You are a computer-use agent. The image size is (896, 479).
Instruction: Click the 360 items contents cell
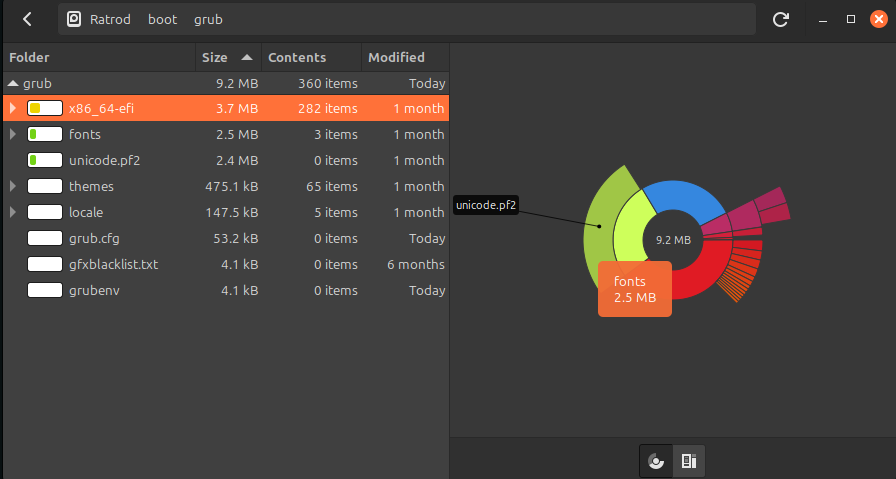coord(327,83)
